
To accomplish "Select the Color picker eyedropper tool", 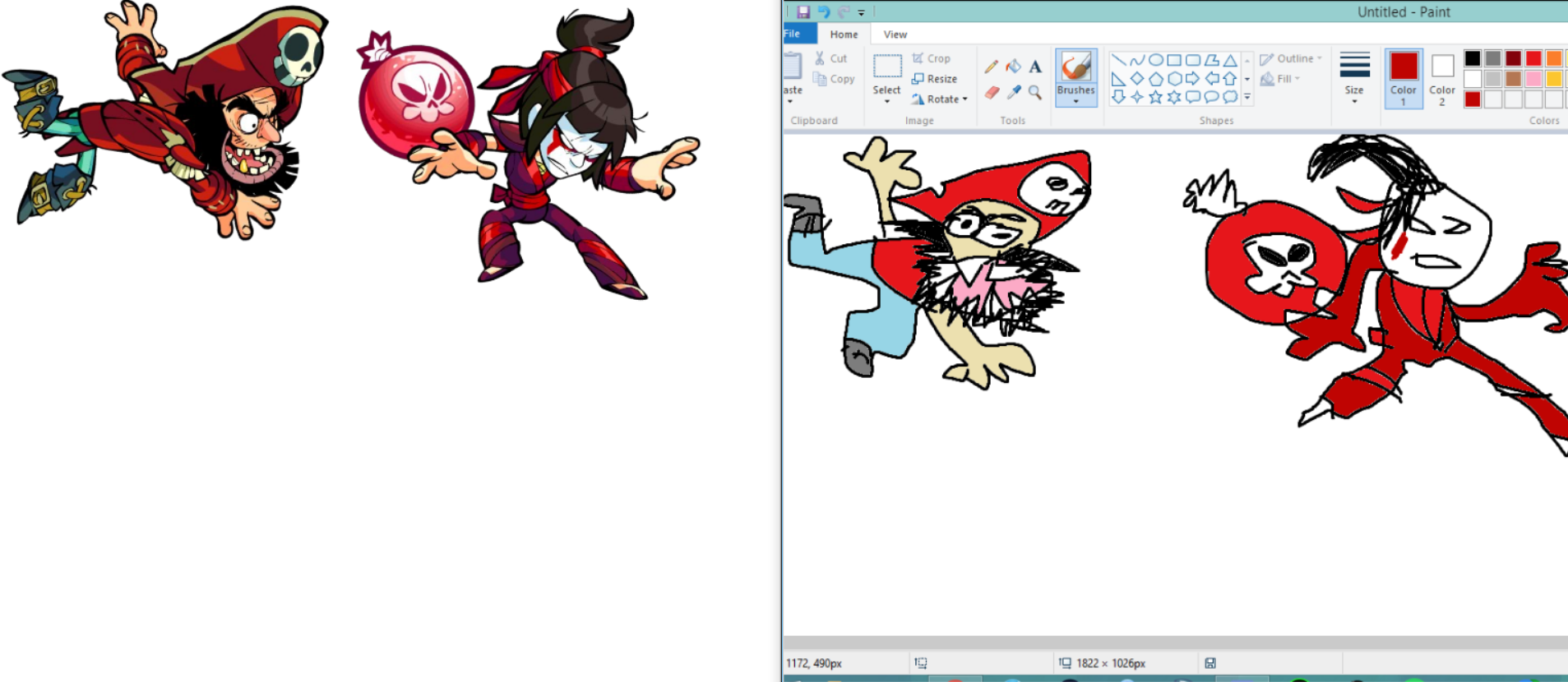I will tap(1014, 93).
